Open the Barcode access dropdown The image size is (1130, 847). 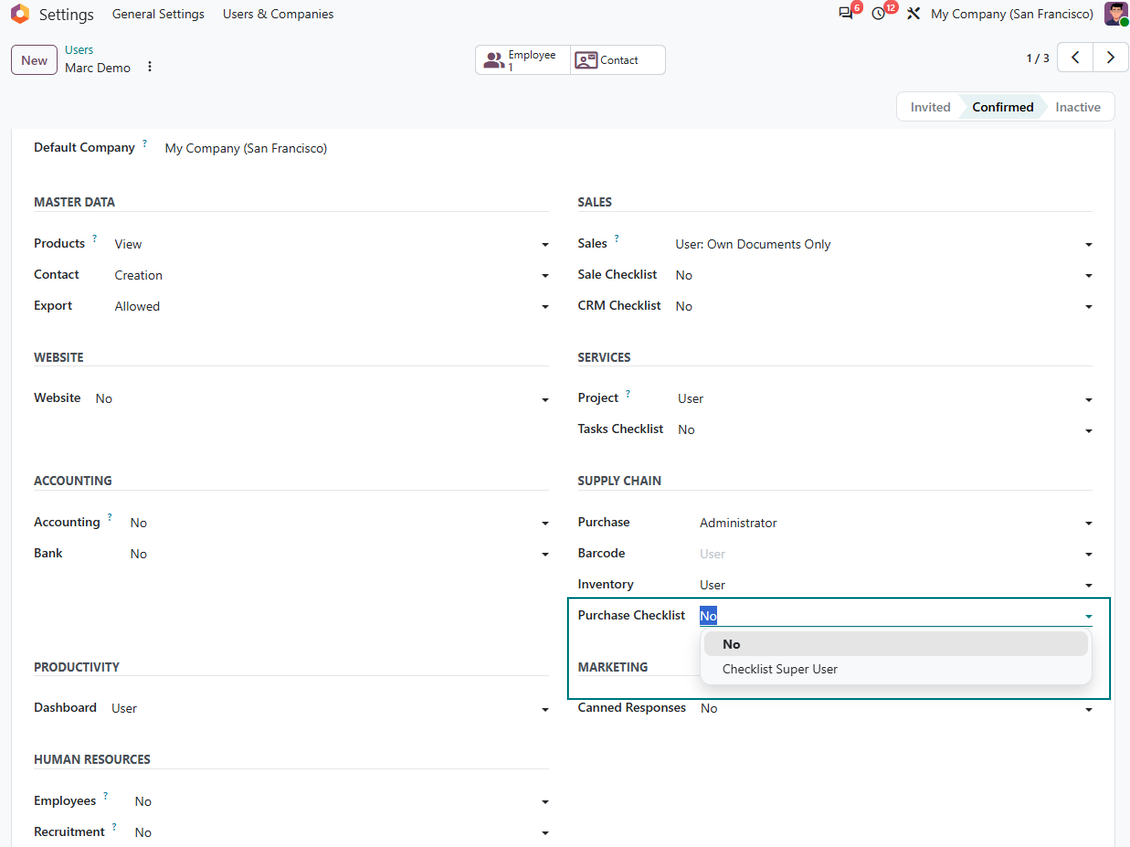pos(896,554)
